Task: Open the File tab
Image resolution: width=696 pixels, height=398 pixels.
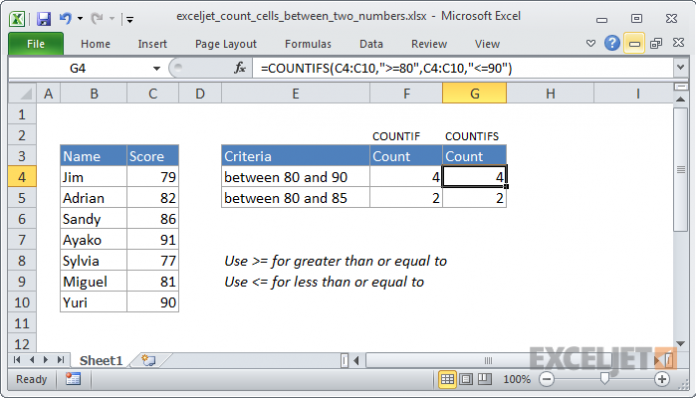Action: 36,44
